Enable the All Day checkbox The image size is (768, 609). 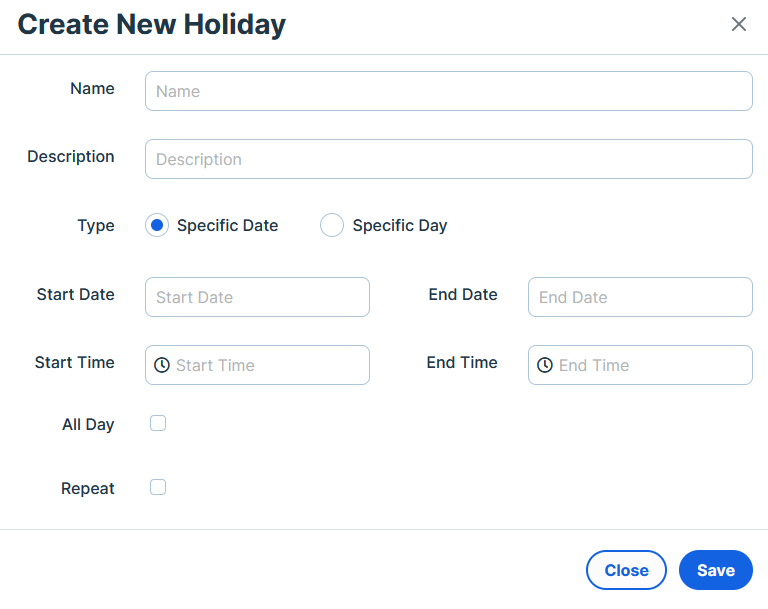point(158,423)
